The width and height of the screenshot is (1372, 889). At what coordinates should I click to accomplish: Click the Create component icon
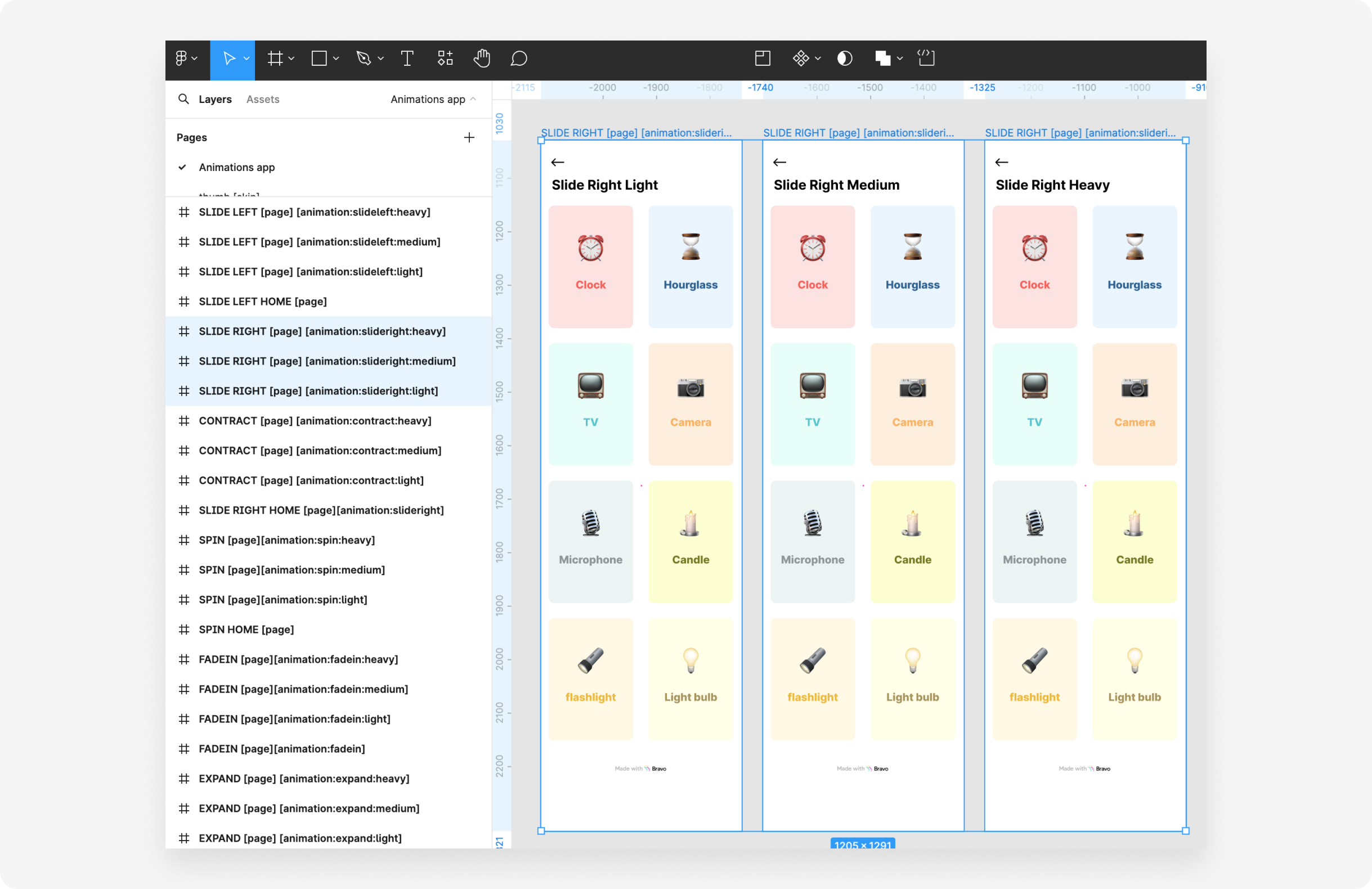pyautogui.click(x=801, y=58)
